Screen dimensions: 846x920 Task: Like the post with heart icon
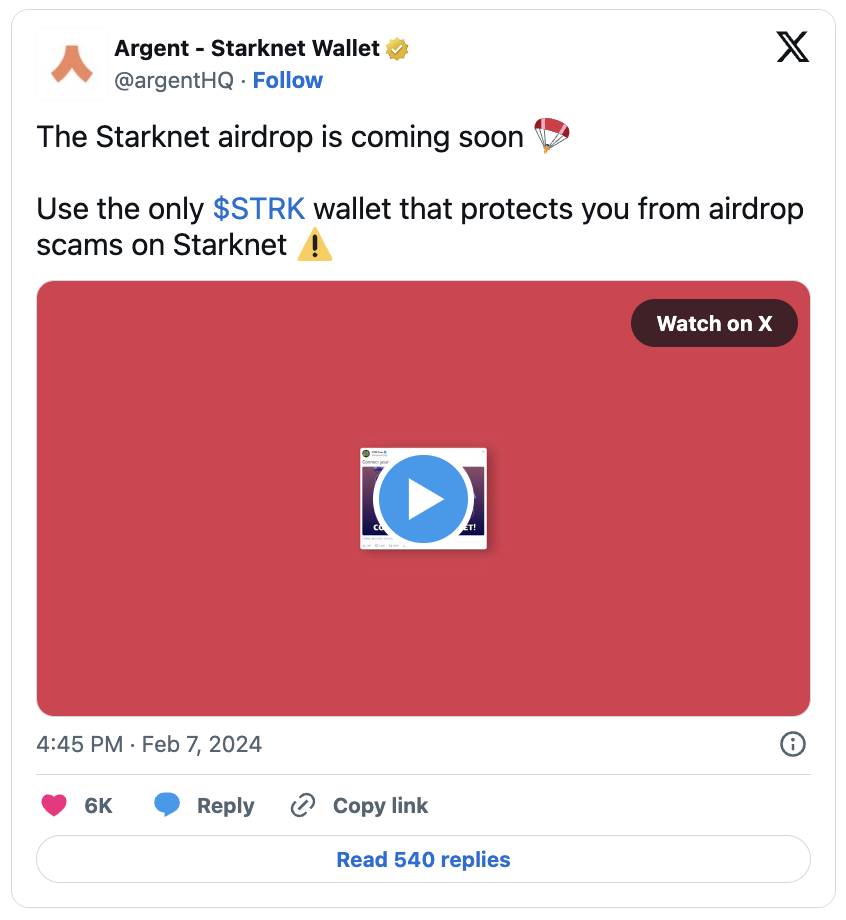[x=54, y=805]
